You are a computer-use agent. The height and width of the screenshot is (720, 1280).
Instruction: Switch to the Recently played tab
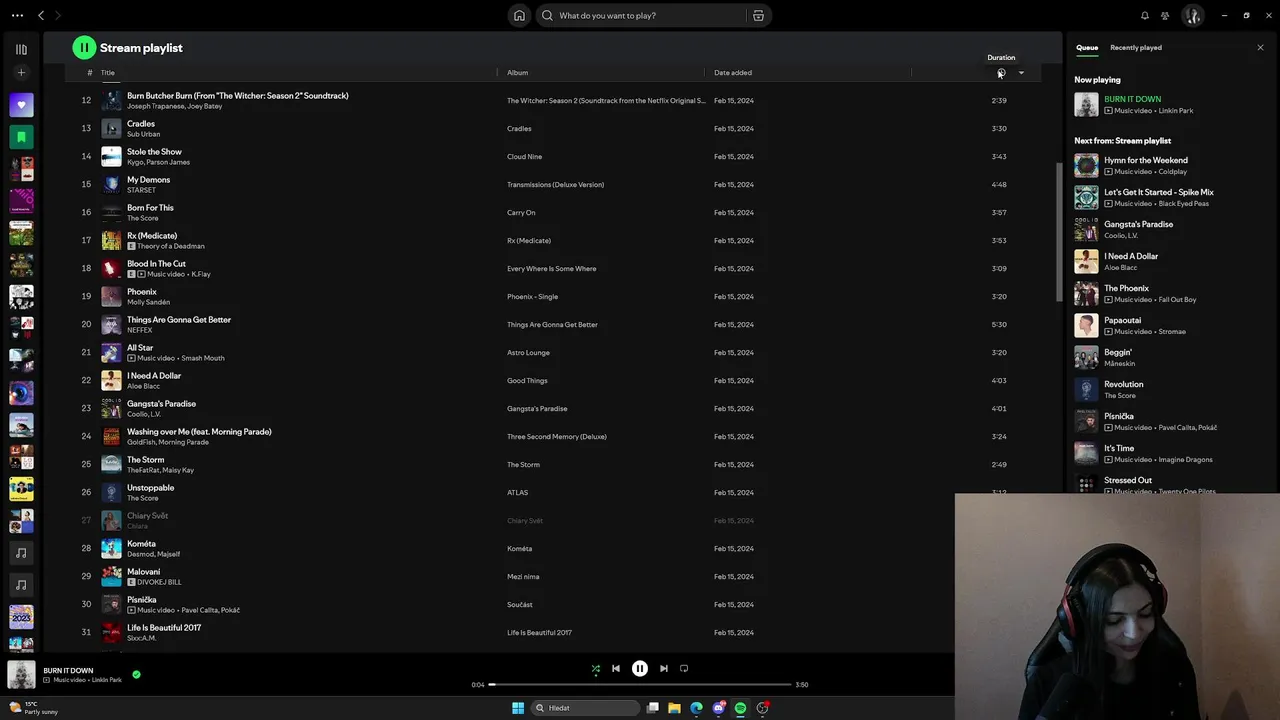coord(1136,47)
